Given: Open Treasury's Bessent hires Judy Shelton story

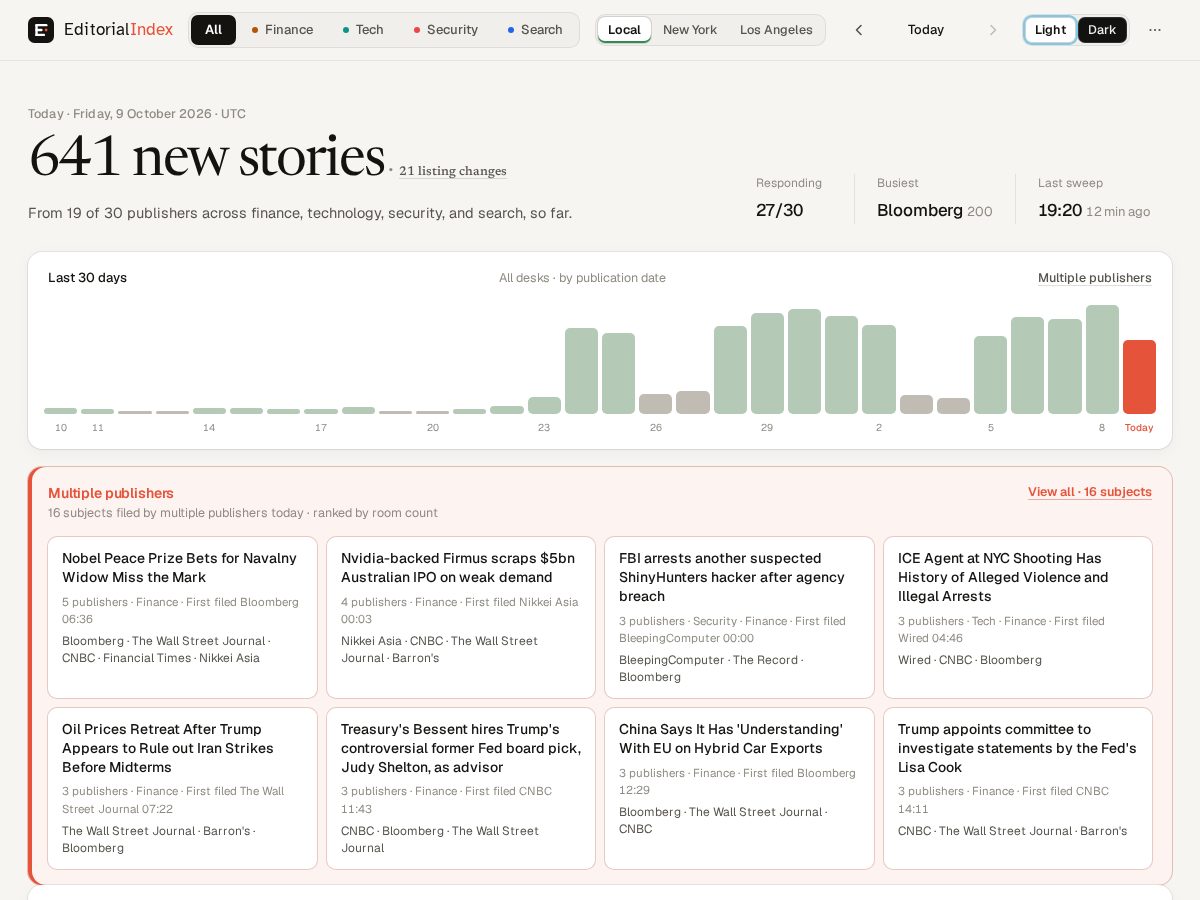Looking at the screenshot, I should 461,788.
